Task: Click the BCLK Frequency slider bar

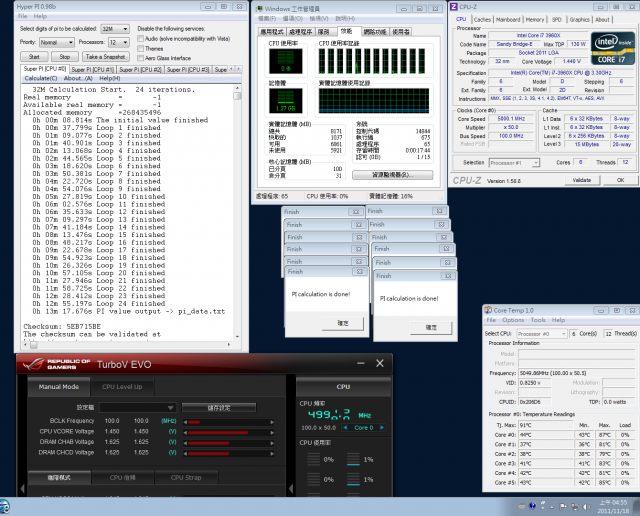Action: (229, 422)
